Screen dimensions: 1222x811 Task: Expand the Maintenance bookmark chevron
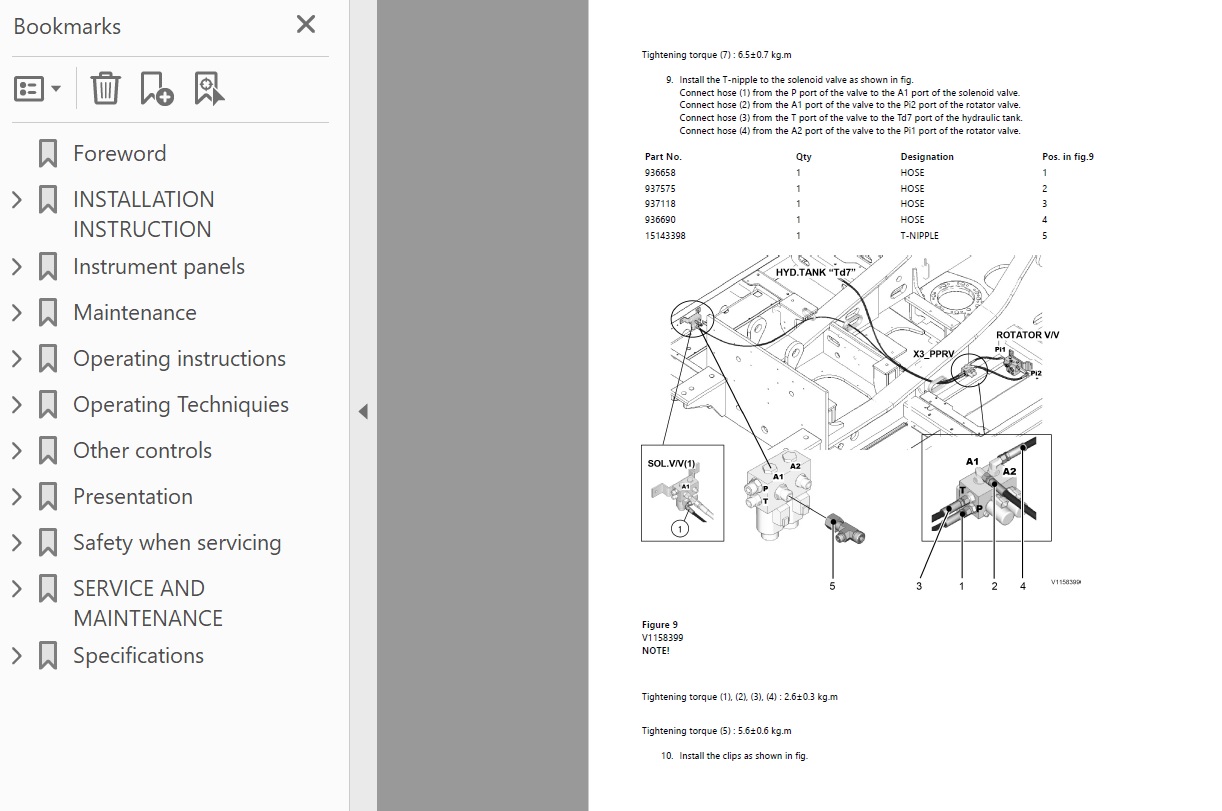point(16,313)
